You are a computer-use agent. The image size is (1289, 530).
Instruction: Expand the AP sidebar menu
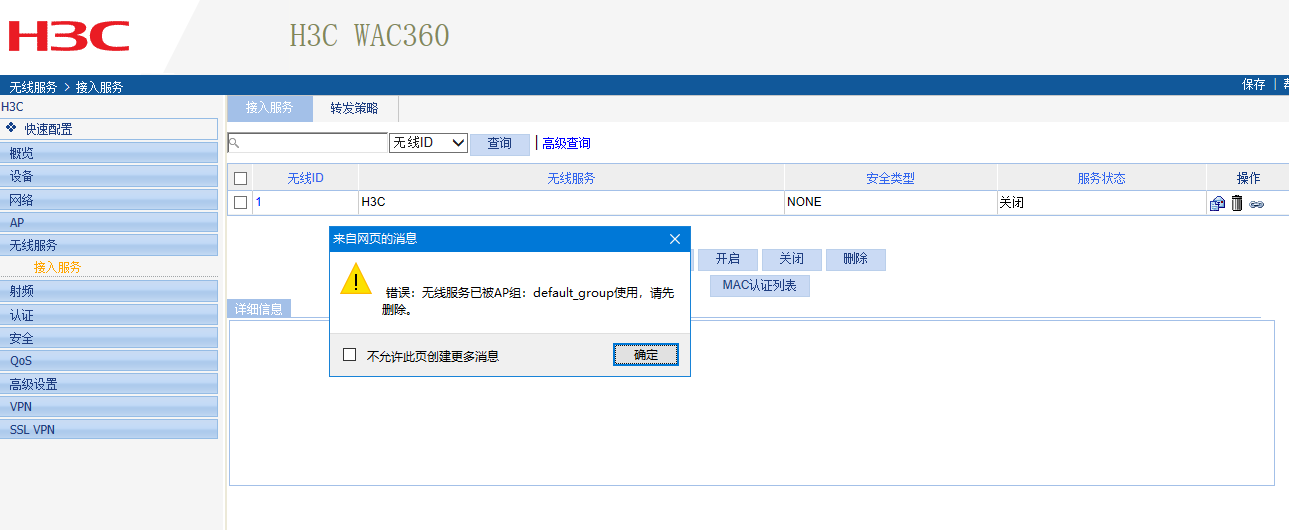(x=109, y=222)
